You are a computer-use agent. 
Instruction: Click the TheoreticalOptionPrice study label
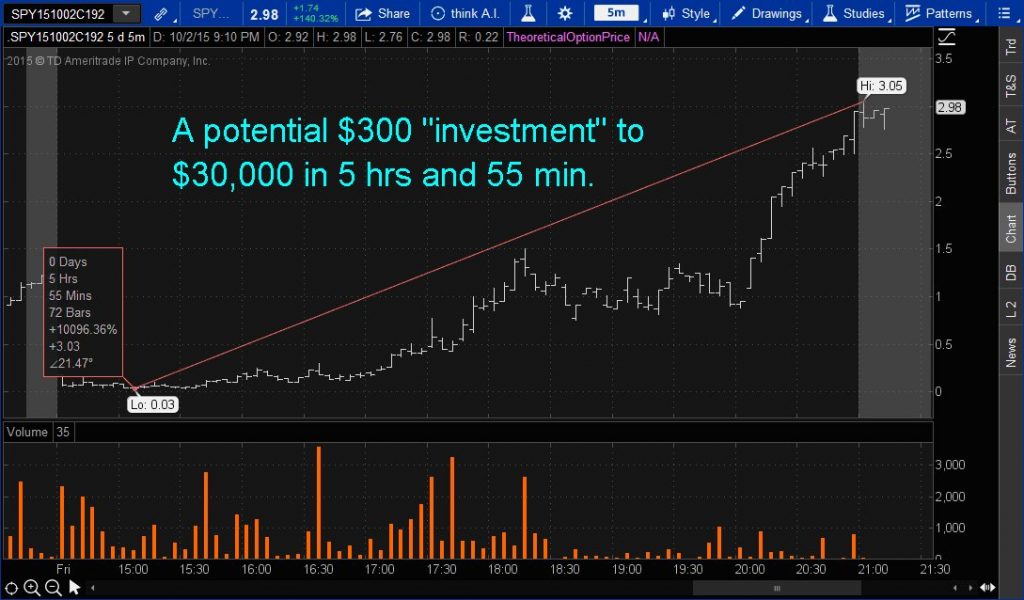pyautogui.click(x=568, y=37)
